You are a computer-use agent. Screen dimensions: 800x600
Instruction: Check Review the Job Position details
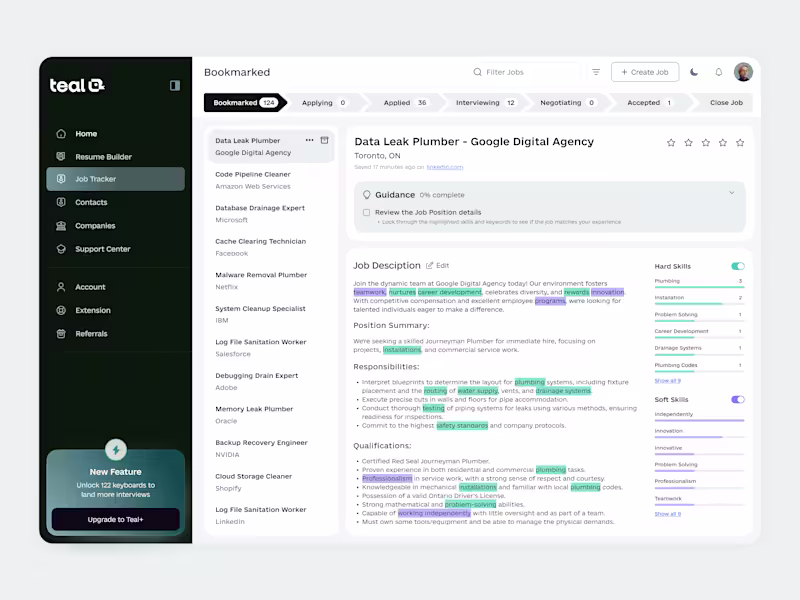click(x=366, y=212)
